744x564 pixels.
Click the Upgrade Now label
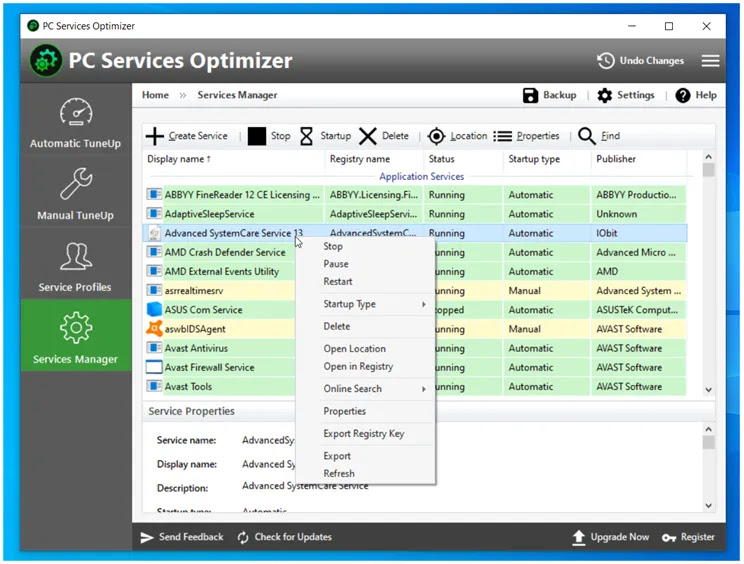tap(620, 537)
